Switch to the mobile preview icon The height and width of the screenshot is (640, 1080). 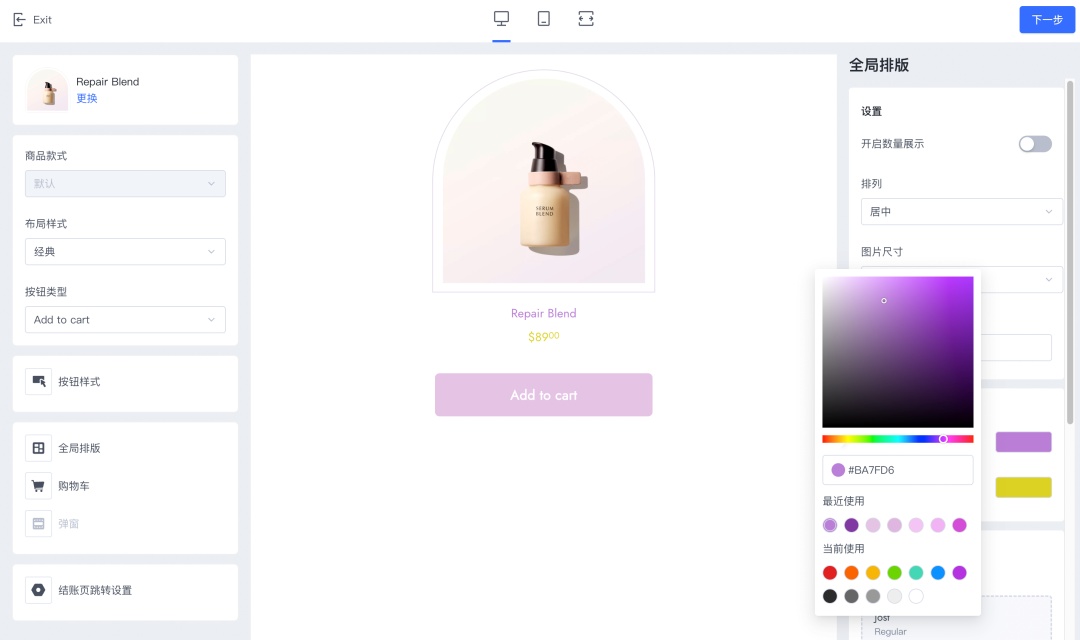point(543,18)
